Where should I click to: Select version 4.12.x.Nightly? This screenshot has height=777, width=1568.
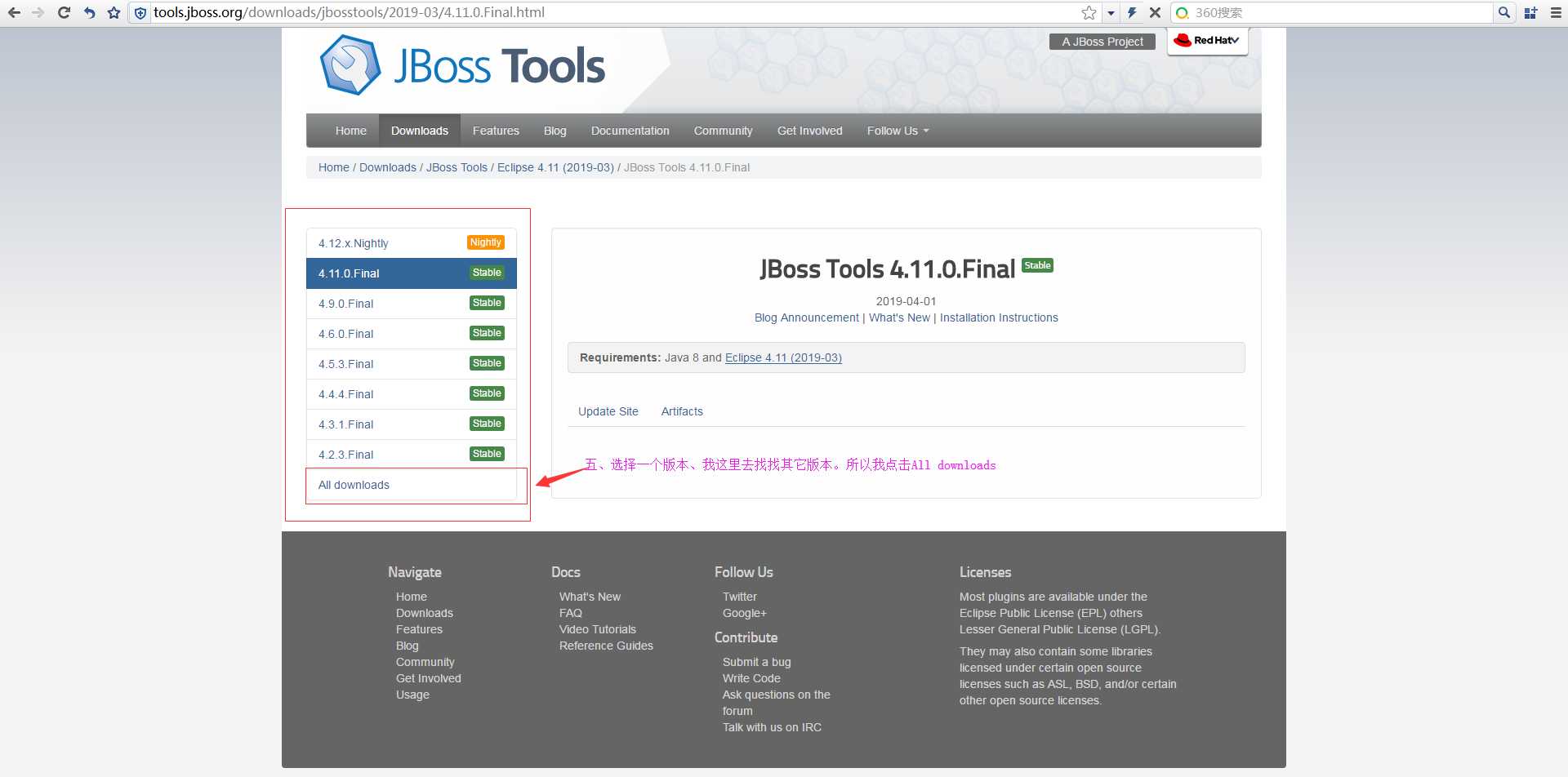412,243
